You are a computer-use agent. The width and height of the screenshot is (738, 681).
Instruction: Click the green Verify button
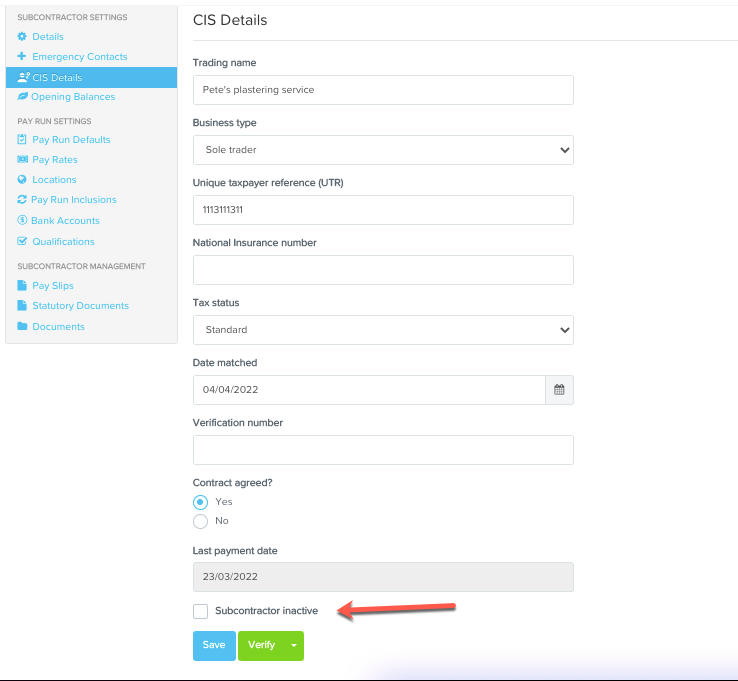pyautogui.click(x=261, y=646)
